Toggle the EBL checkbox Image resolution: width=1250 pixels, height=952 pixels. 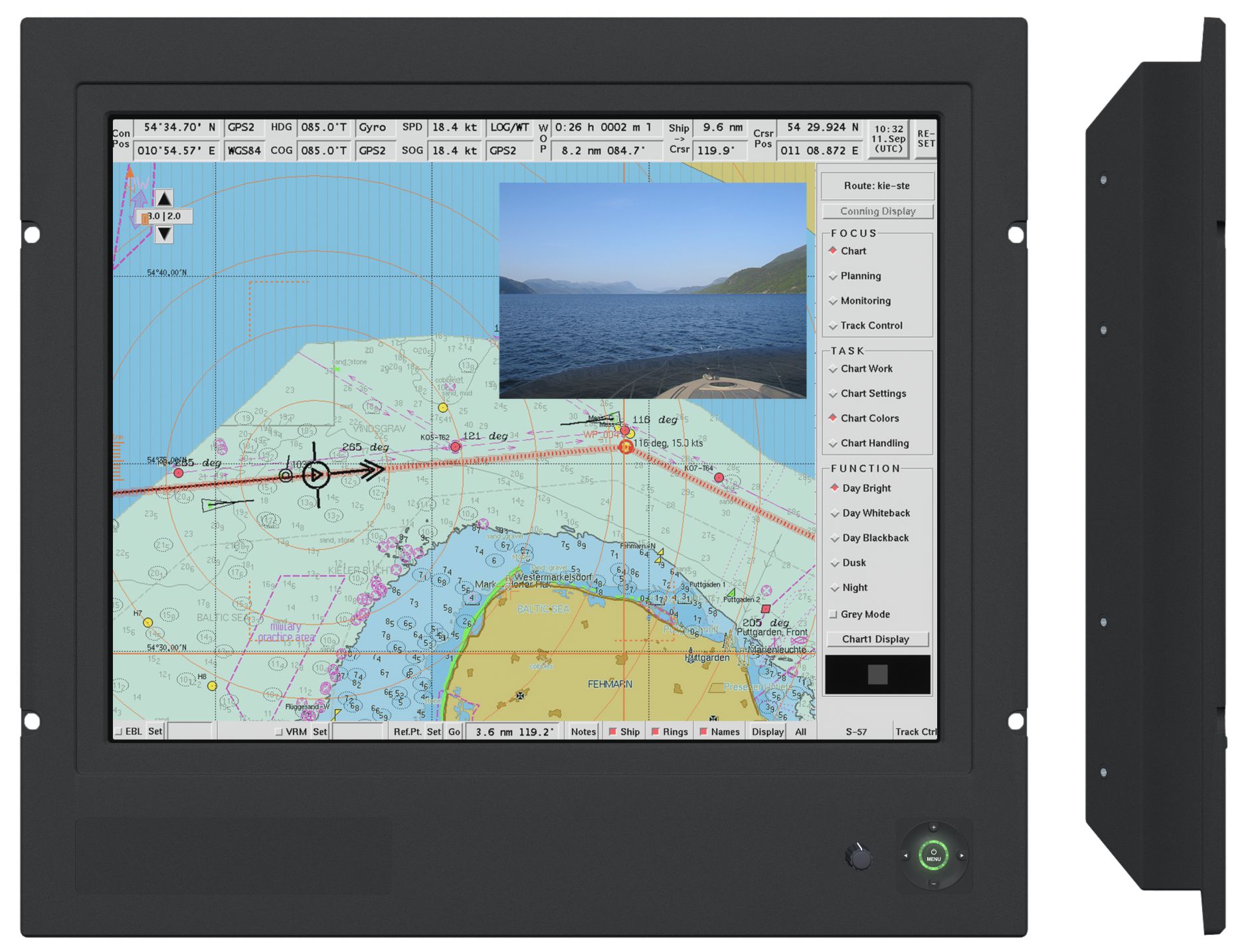point(119,732)
